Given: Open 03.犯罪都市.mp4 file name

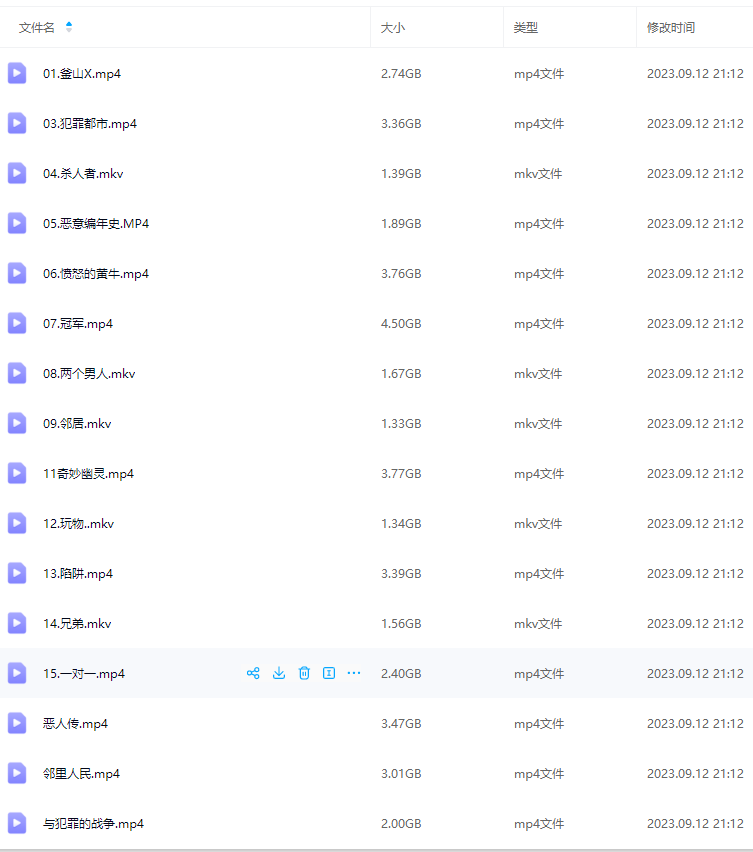Looking at the screenshot, I should (90, 124).
